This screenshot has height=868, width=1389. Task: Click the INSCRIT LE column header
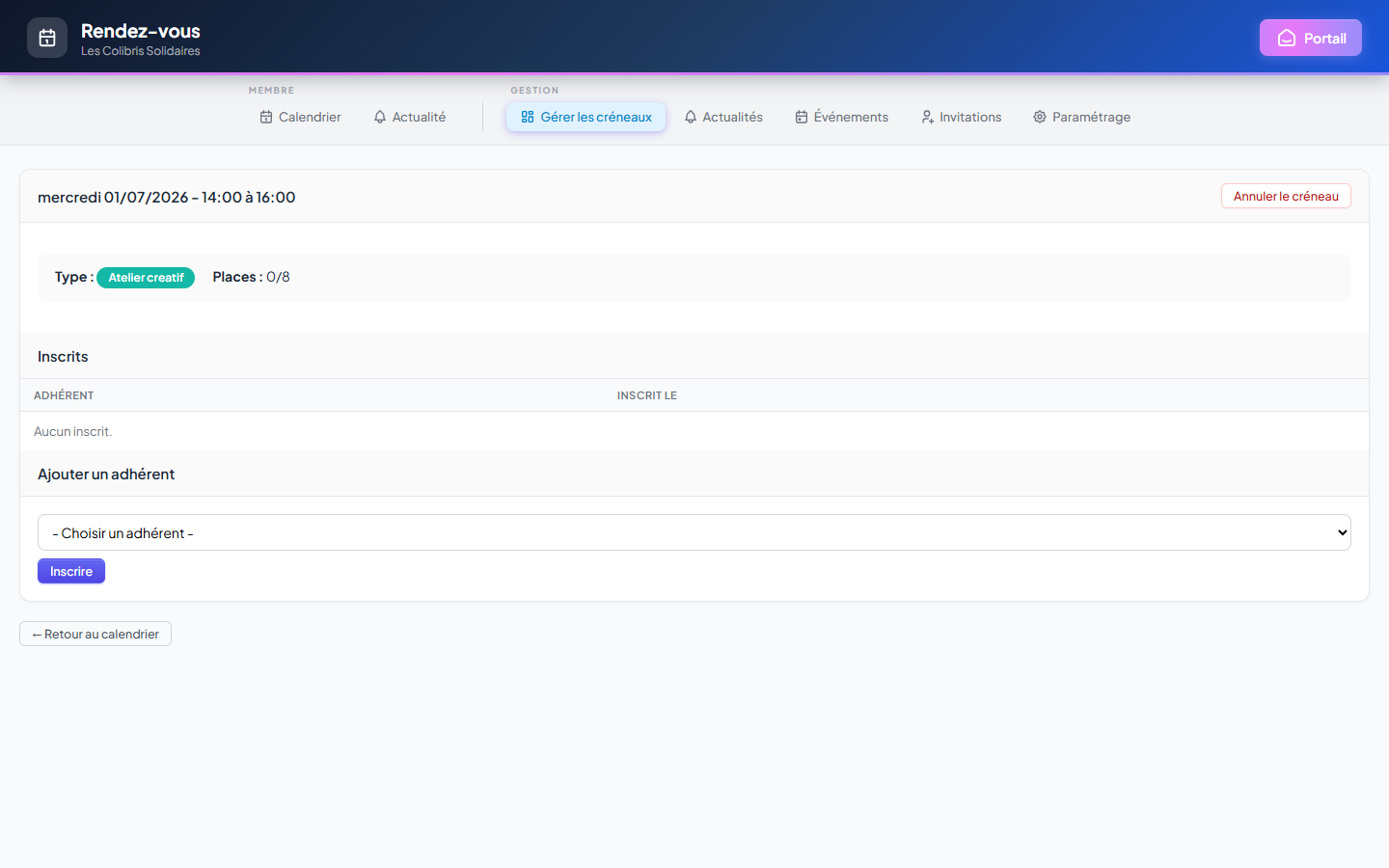647,395
